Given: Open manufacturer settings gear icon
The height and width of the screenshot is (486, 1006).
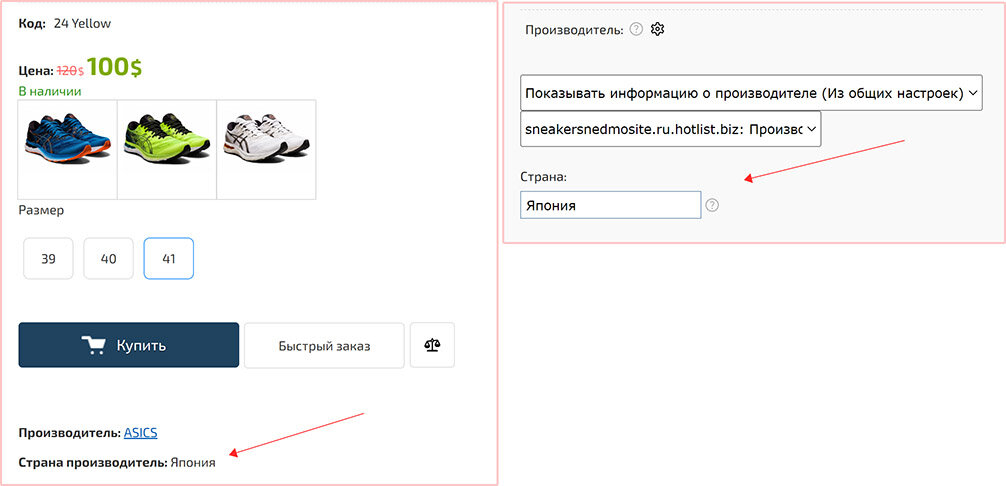Looking at the screenshot, I should 657,29.
